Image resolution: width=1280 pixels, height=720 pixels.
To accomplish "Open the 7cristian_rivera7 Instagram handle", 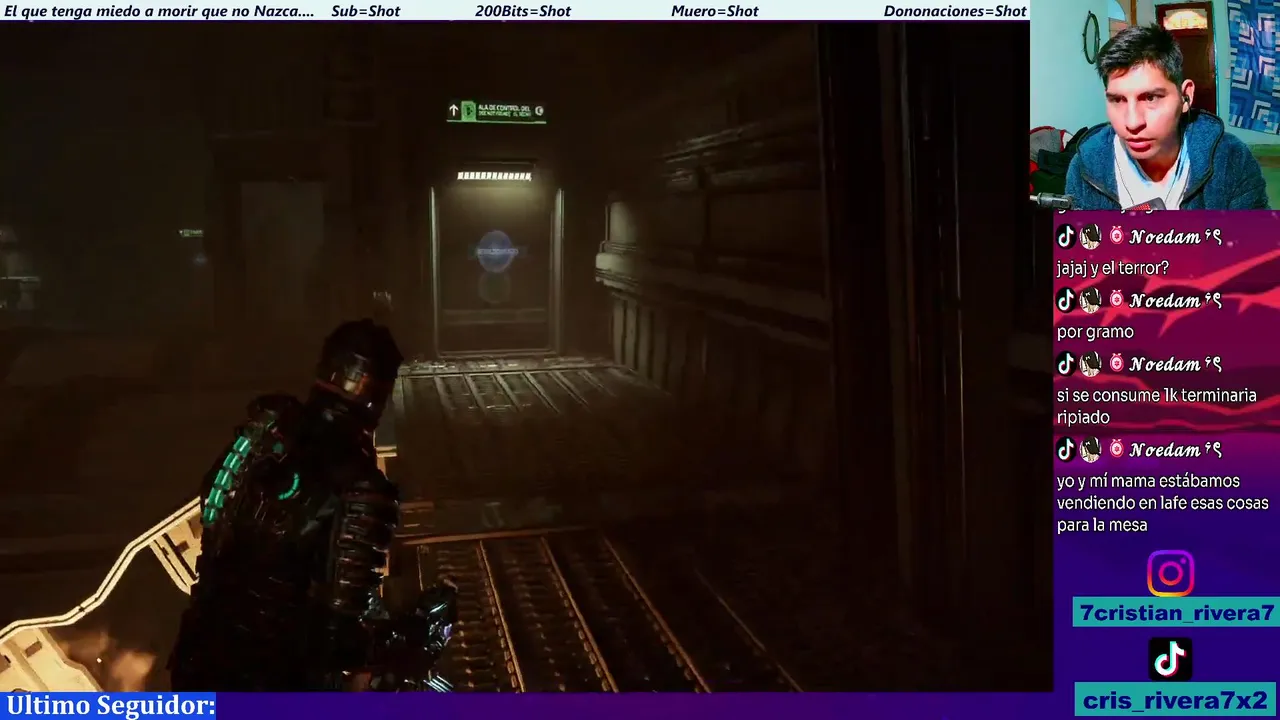I will [1175, 613].
